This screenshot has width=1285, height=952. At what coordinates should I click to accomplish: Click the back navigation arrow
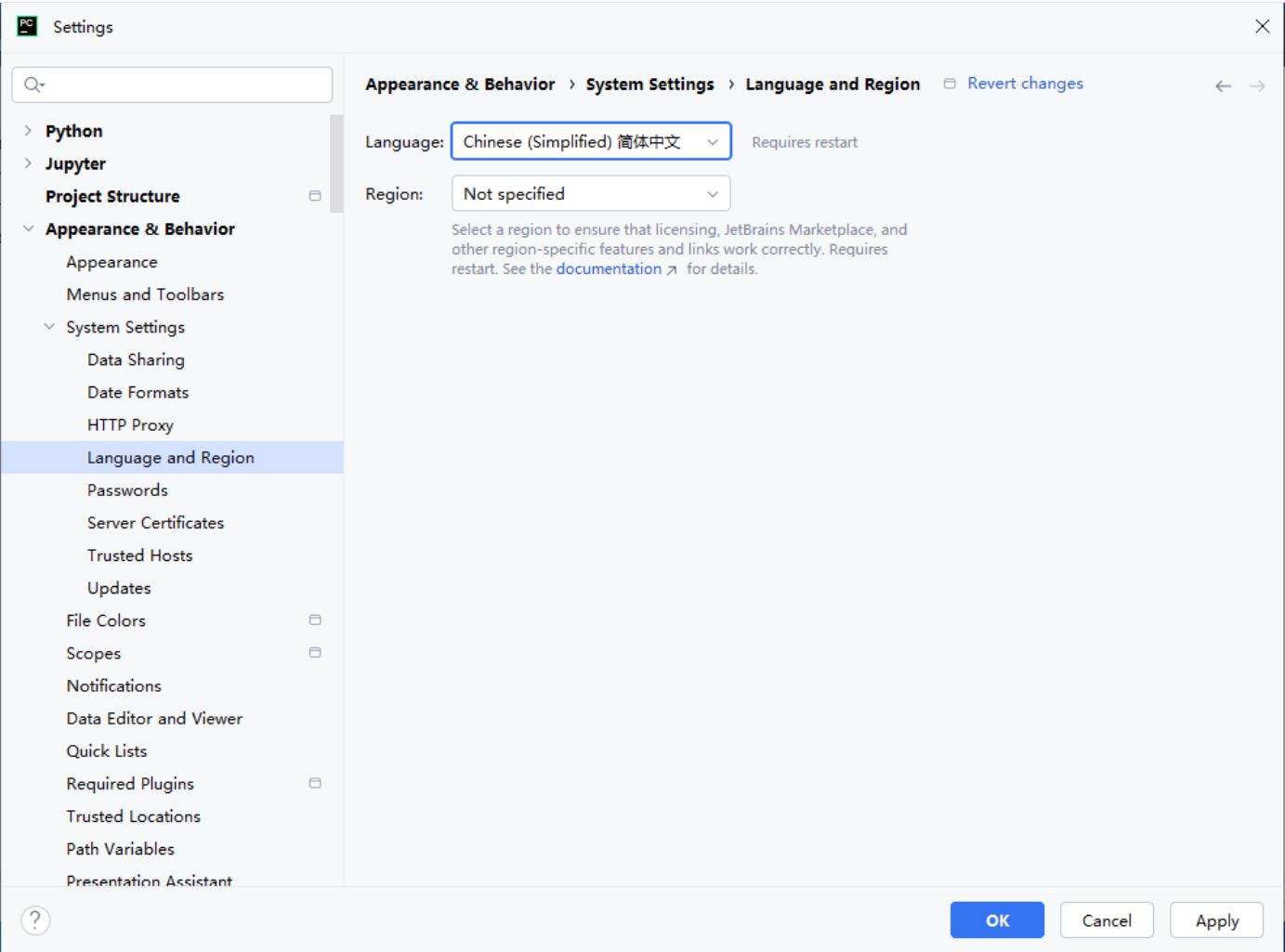[1223, 85]
